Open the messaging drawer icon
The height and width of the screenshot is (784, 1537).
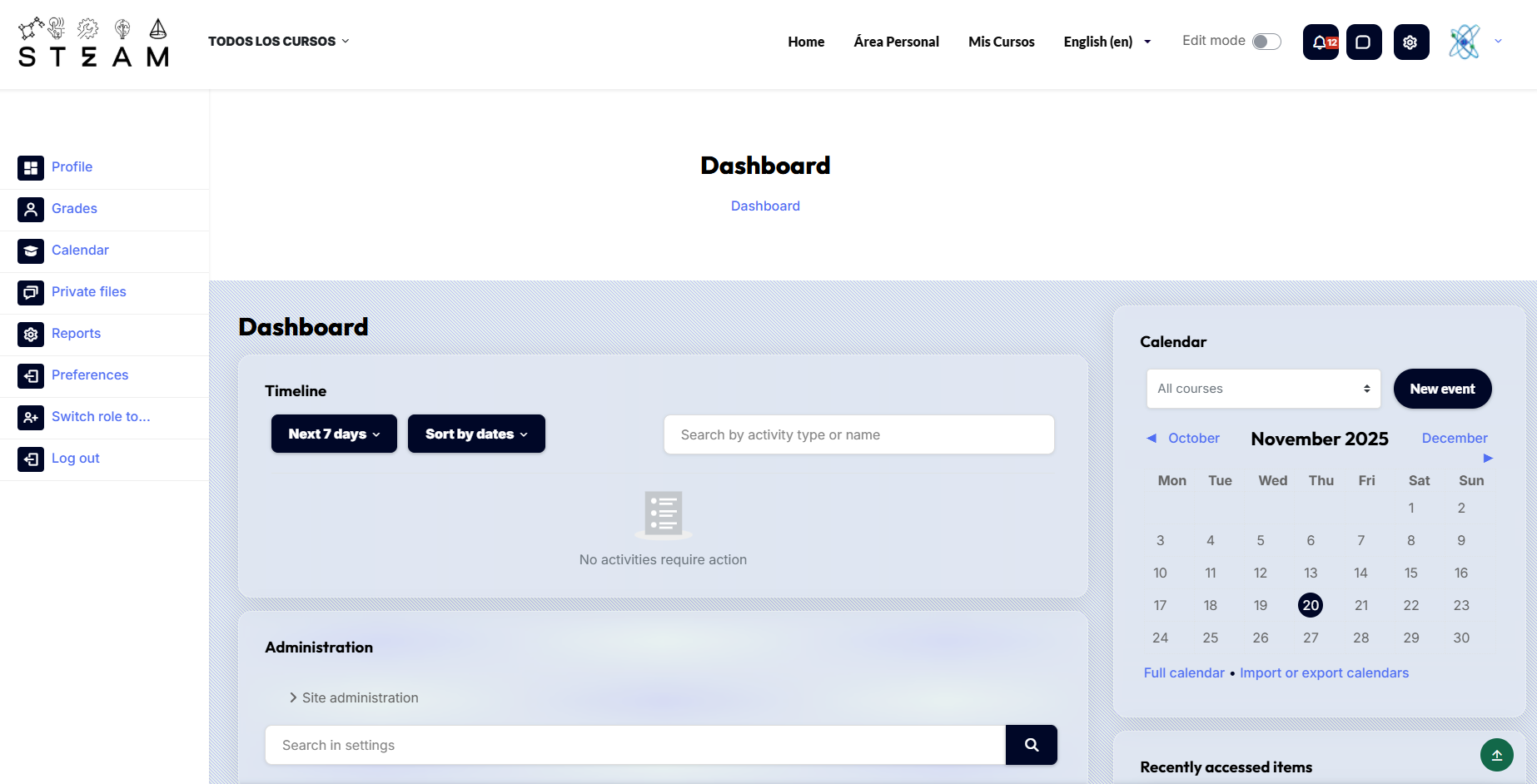1363,42
